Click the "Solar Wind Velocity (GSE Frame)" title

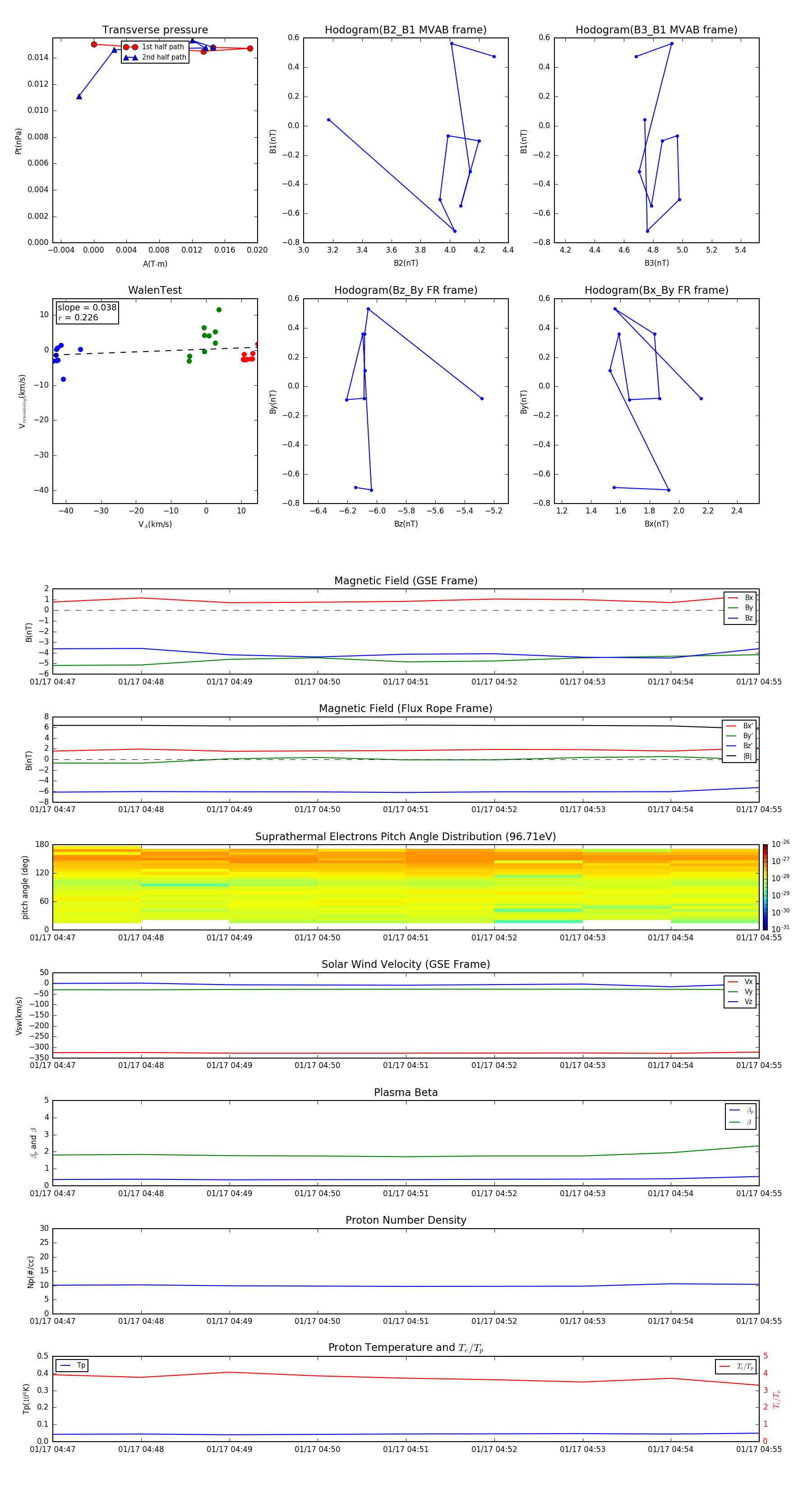(x=405, y=964)
